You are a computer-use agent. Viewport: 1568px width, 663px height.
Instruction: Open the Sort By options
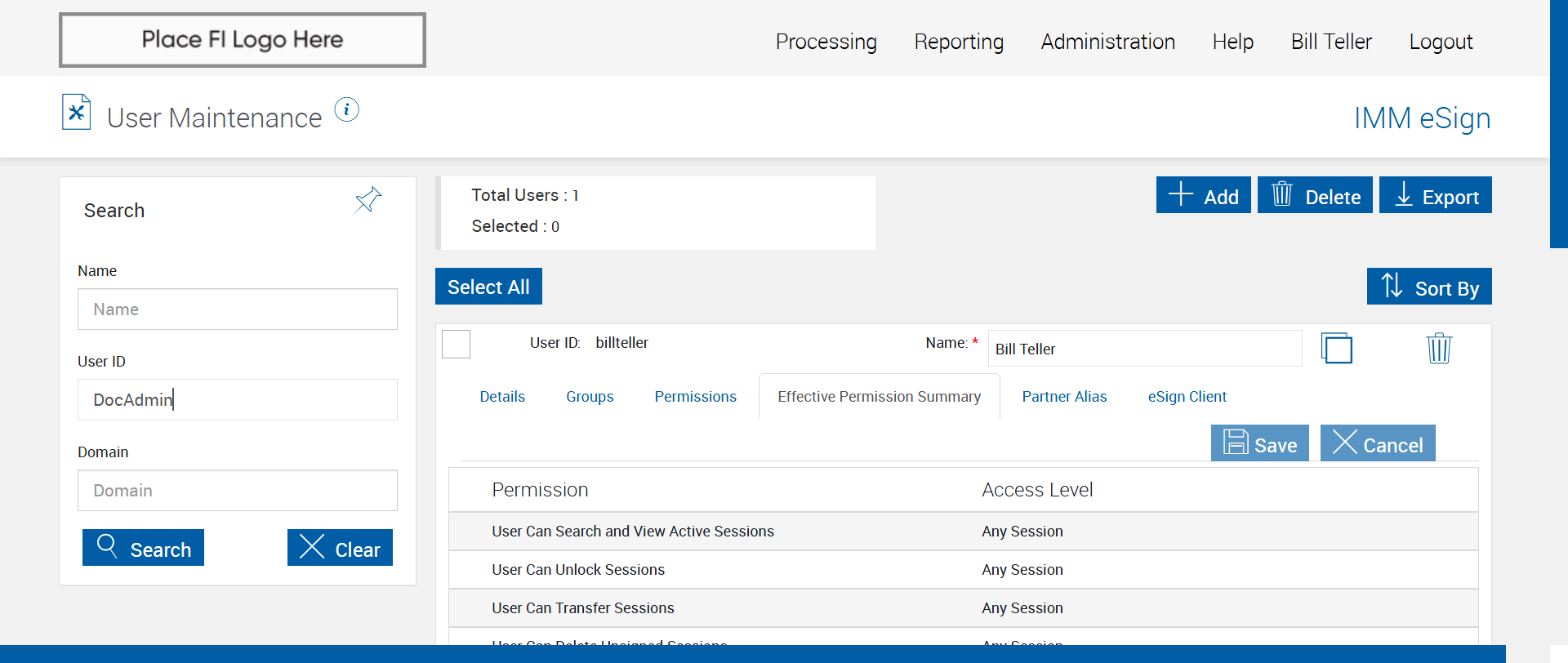[x=1429, y=287]
